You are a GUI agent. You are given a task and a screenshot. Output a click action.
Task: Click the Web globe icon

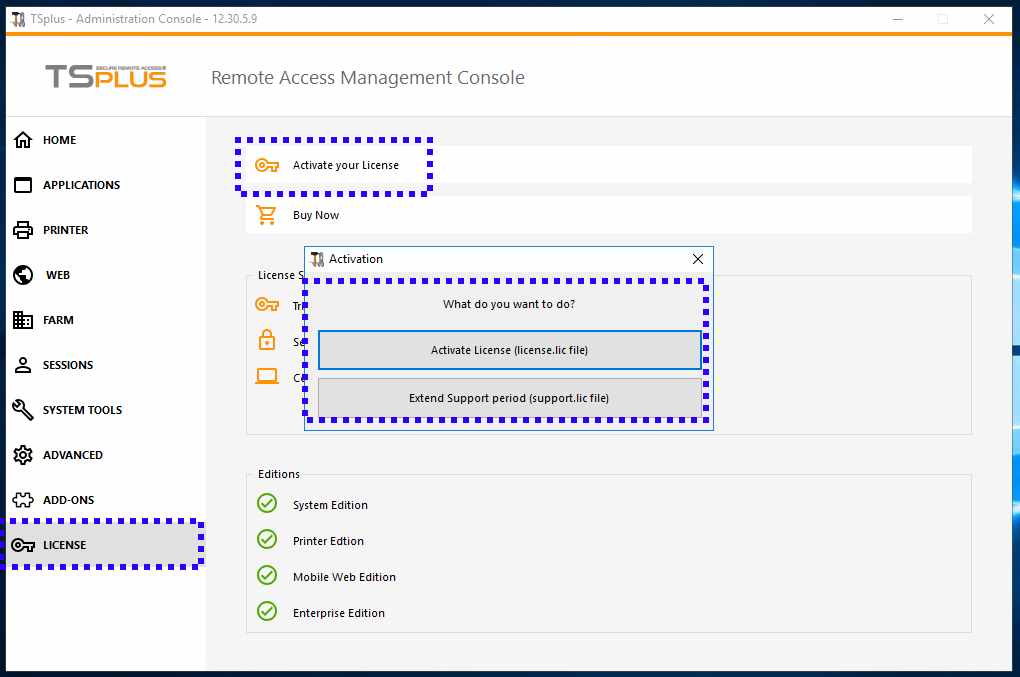click(x=23, y=275)
